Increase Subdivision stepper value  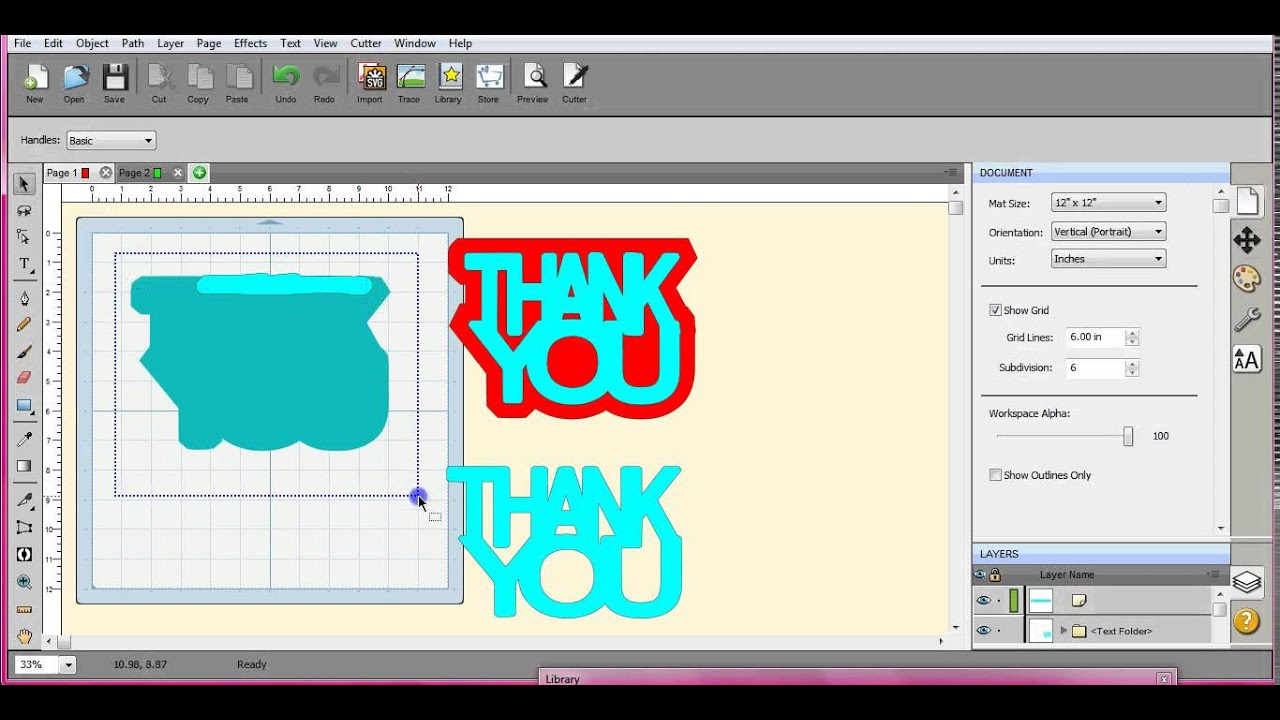pyautogui.click(x=1132, y=363)
